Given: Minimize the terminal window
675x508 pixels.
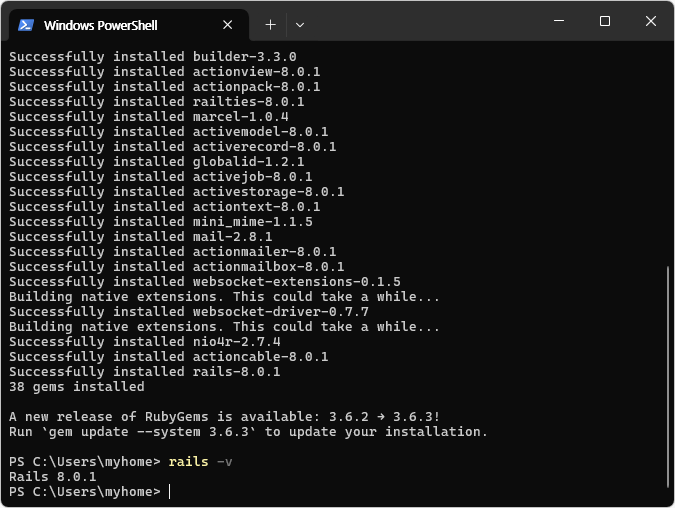Looking at the screenshot, I should [558, 22].
